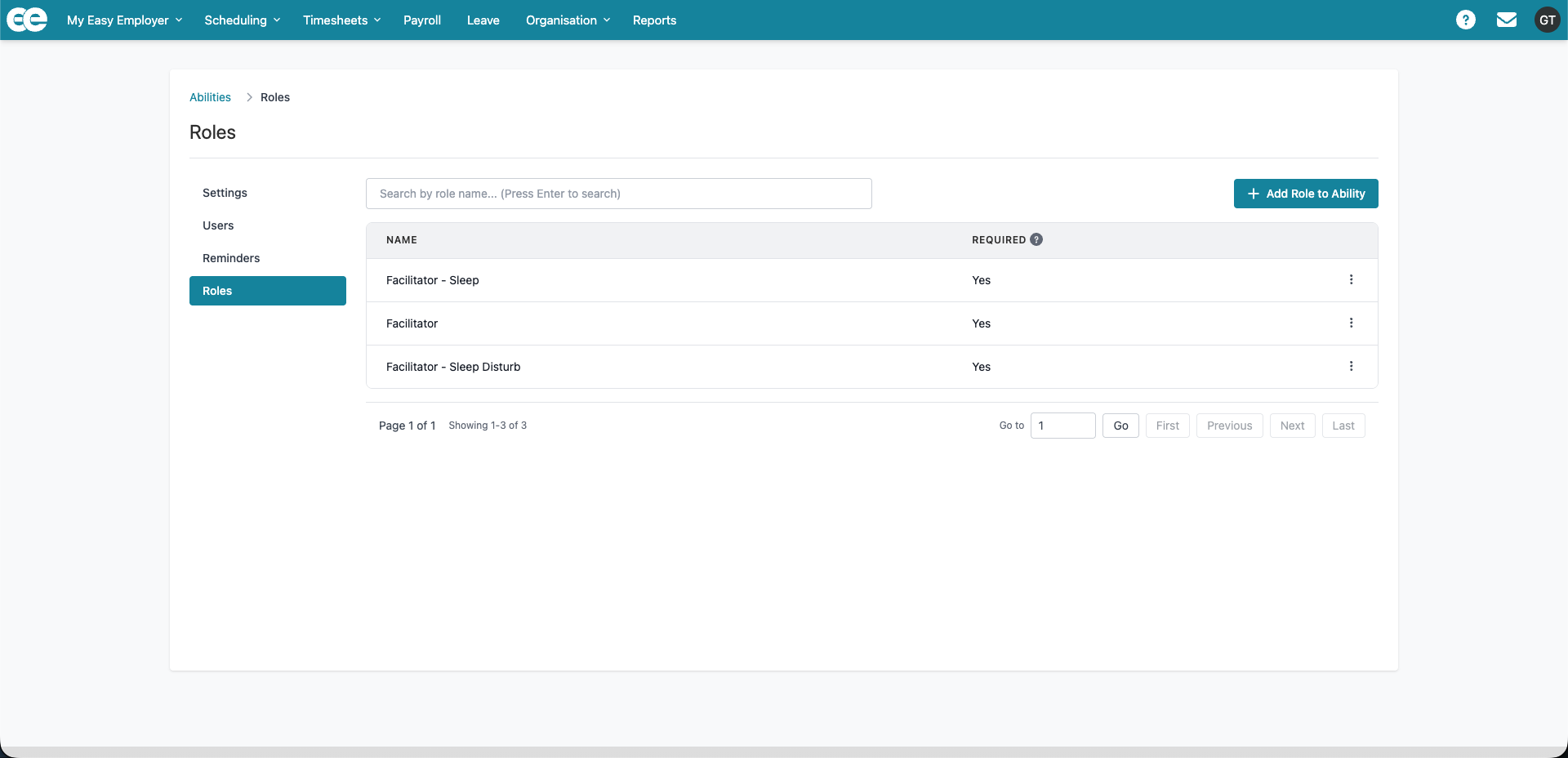Viewport: 1568px width, 758px height.
Task: Open the help question mark icon
Action: [1466, 20]
